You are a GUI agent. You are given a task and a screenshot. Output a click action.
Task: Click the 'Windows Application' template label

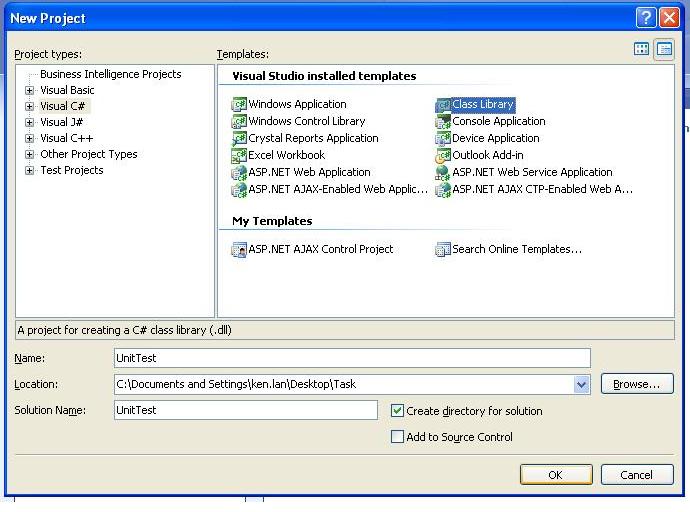297,104
